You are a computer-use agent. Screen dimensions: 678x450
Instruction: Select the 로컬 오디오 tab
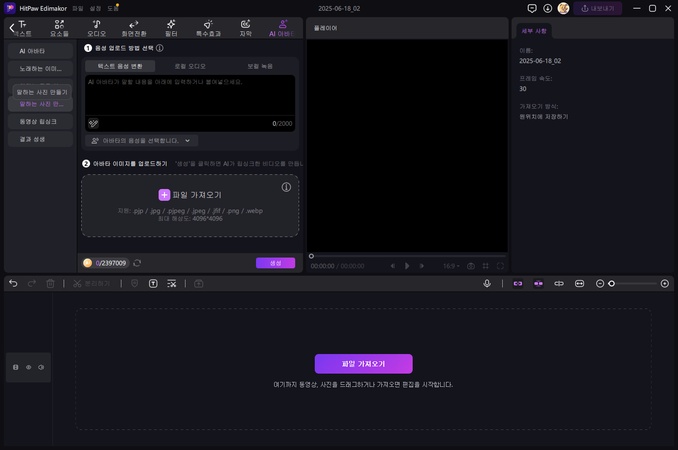pyautogui.click(x=190, y=66)
